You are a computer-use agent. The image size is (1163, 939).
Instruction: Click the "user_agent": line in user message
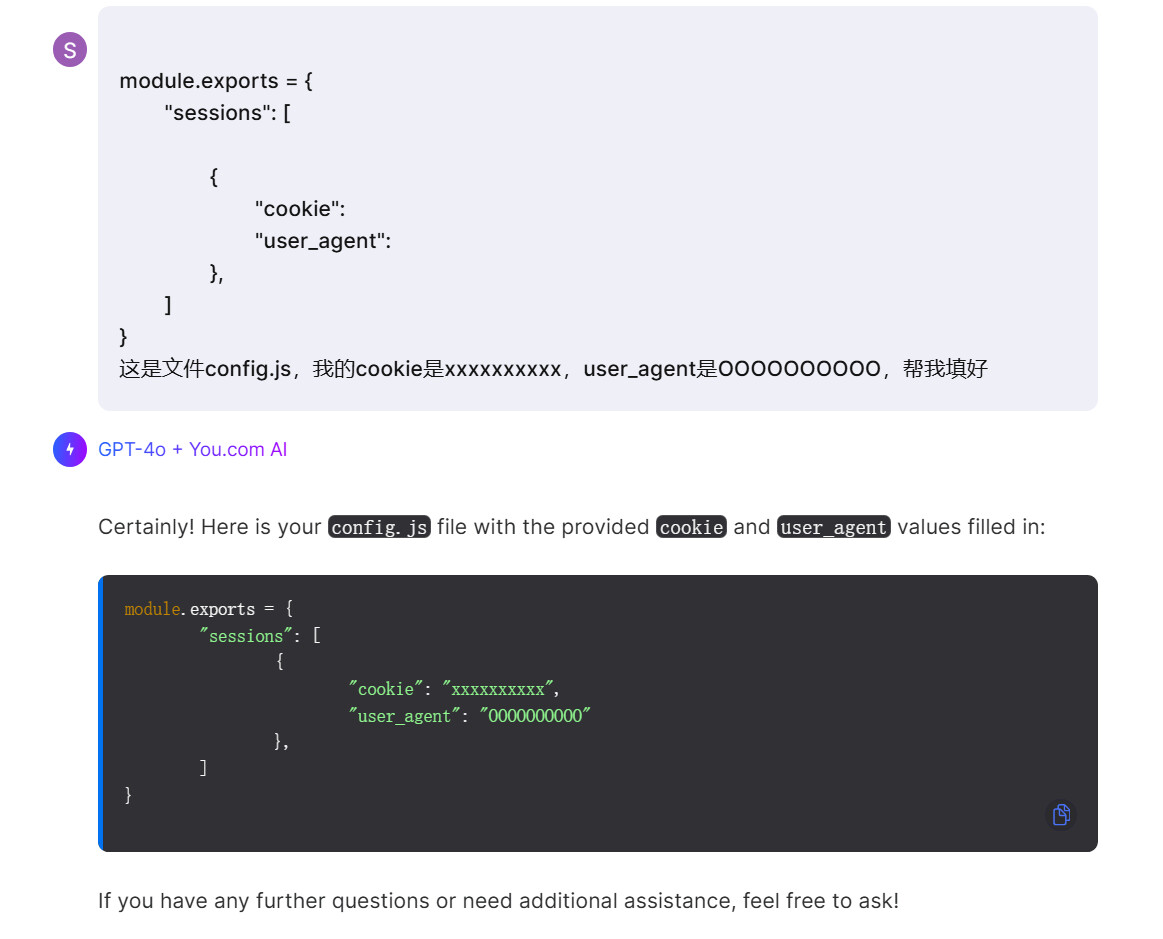(x=322, y=241)
